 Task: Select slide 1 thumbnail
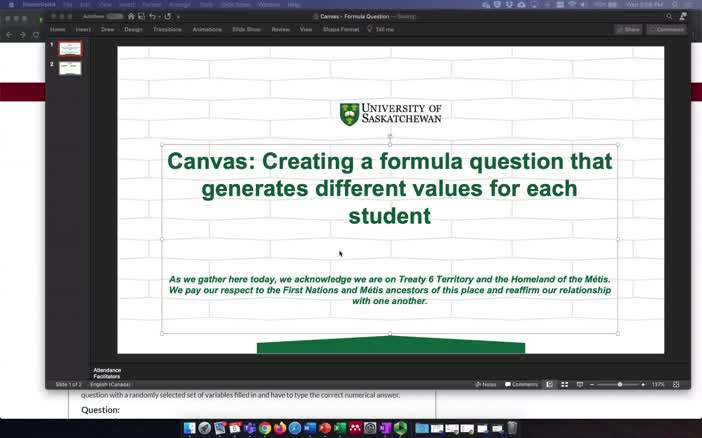[x=70, y=48]
